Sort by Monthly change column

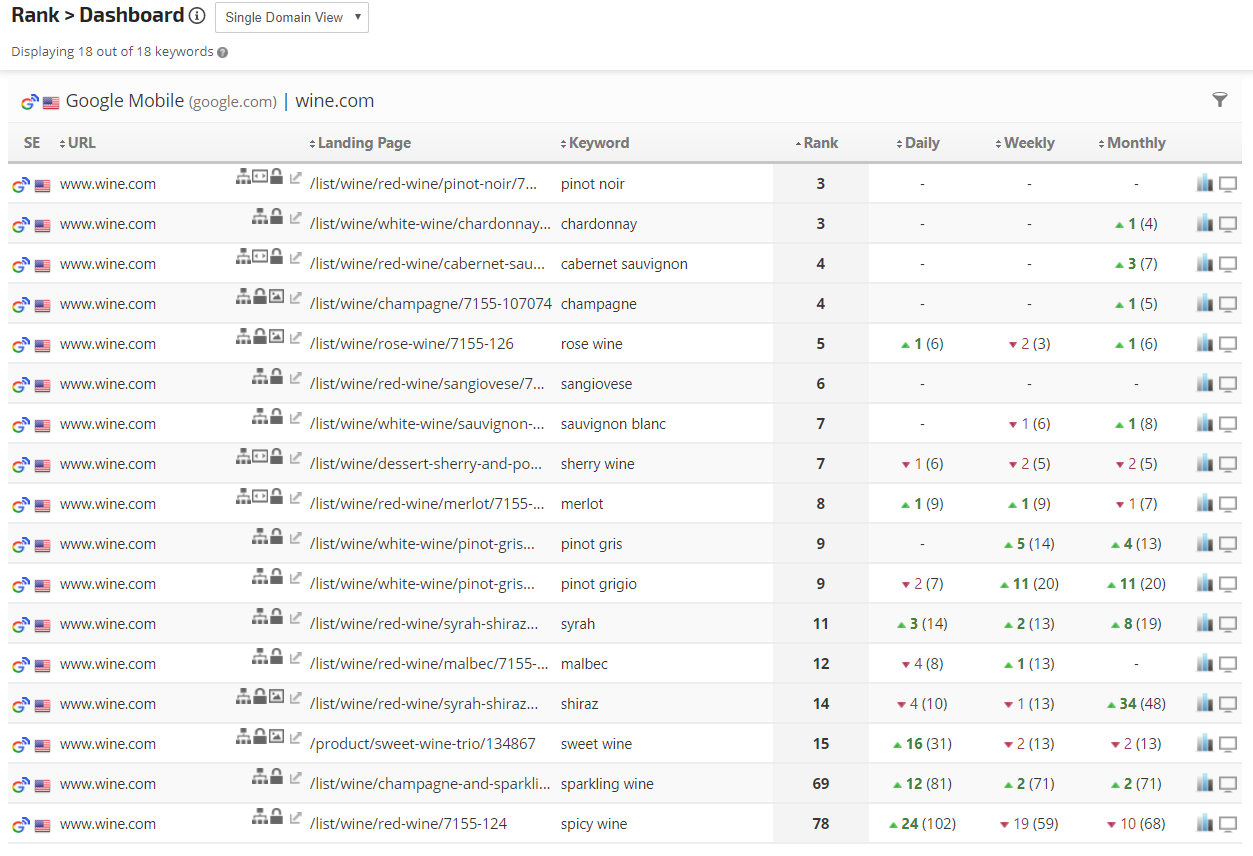pyautogui.click(x=1135, y=143)
